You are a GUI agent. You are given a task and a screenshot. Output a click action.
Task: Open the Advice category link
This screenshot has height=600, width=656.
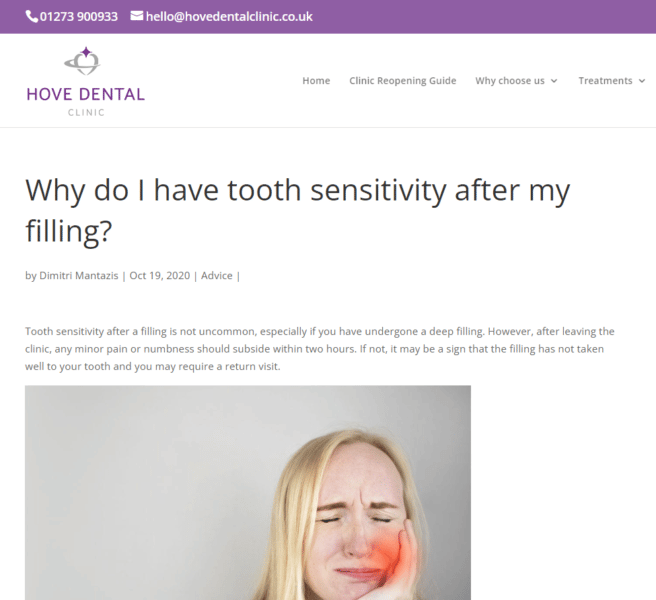216,276
